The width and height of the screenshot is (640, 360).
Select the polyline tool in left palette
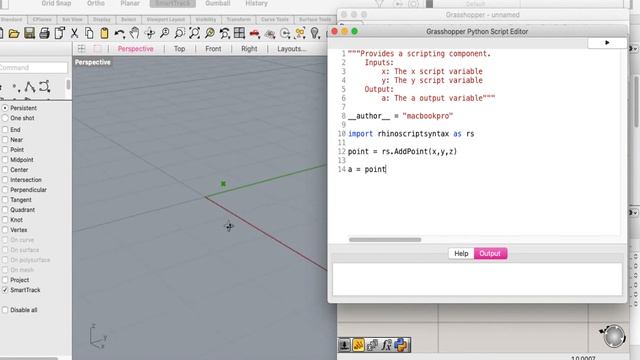[29, 87]
